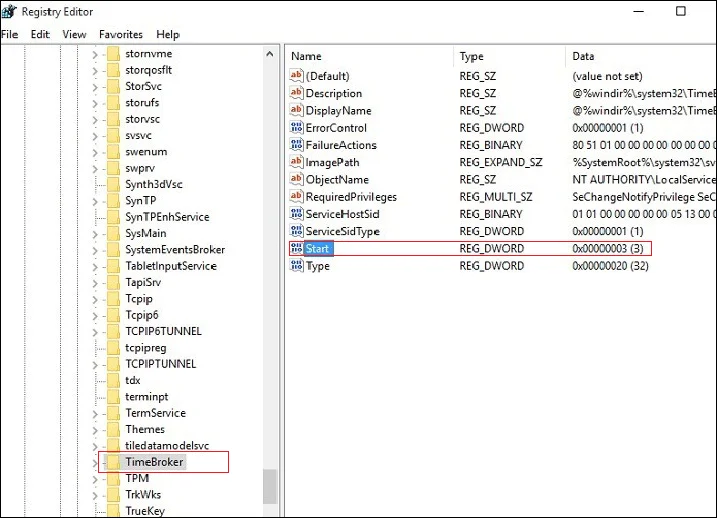Maximize the Registry Editor window
The image size is (717, 518).
coord(681,11)
